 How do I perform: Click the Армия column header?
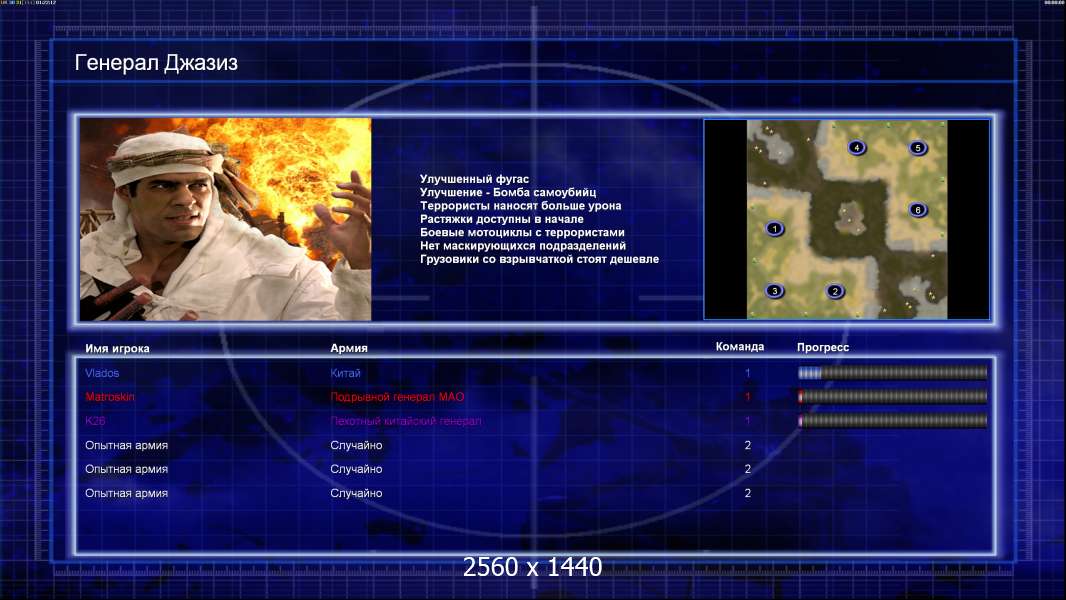coord(349,348)
